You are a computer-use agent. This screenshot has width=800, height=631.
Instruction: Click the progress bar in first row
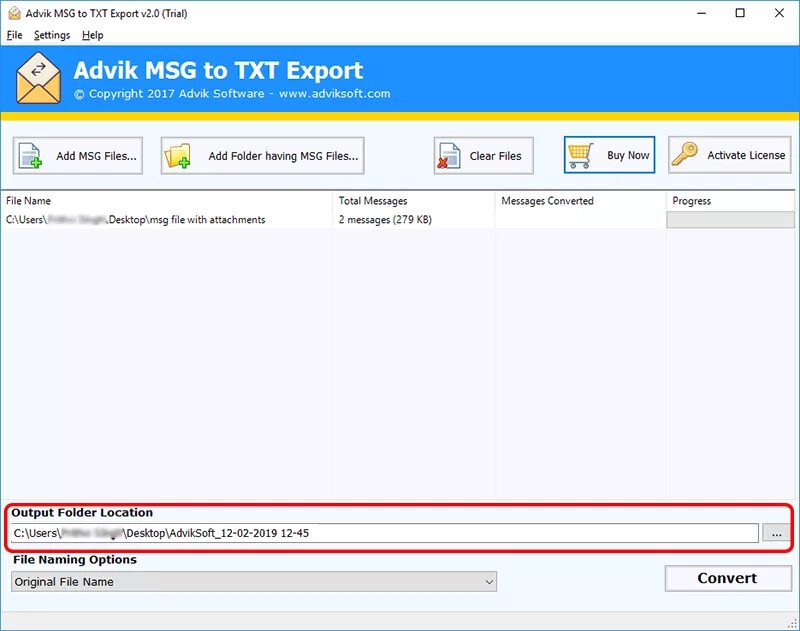click(x=730, y=220)
